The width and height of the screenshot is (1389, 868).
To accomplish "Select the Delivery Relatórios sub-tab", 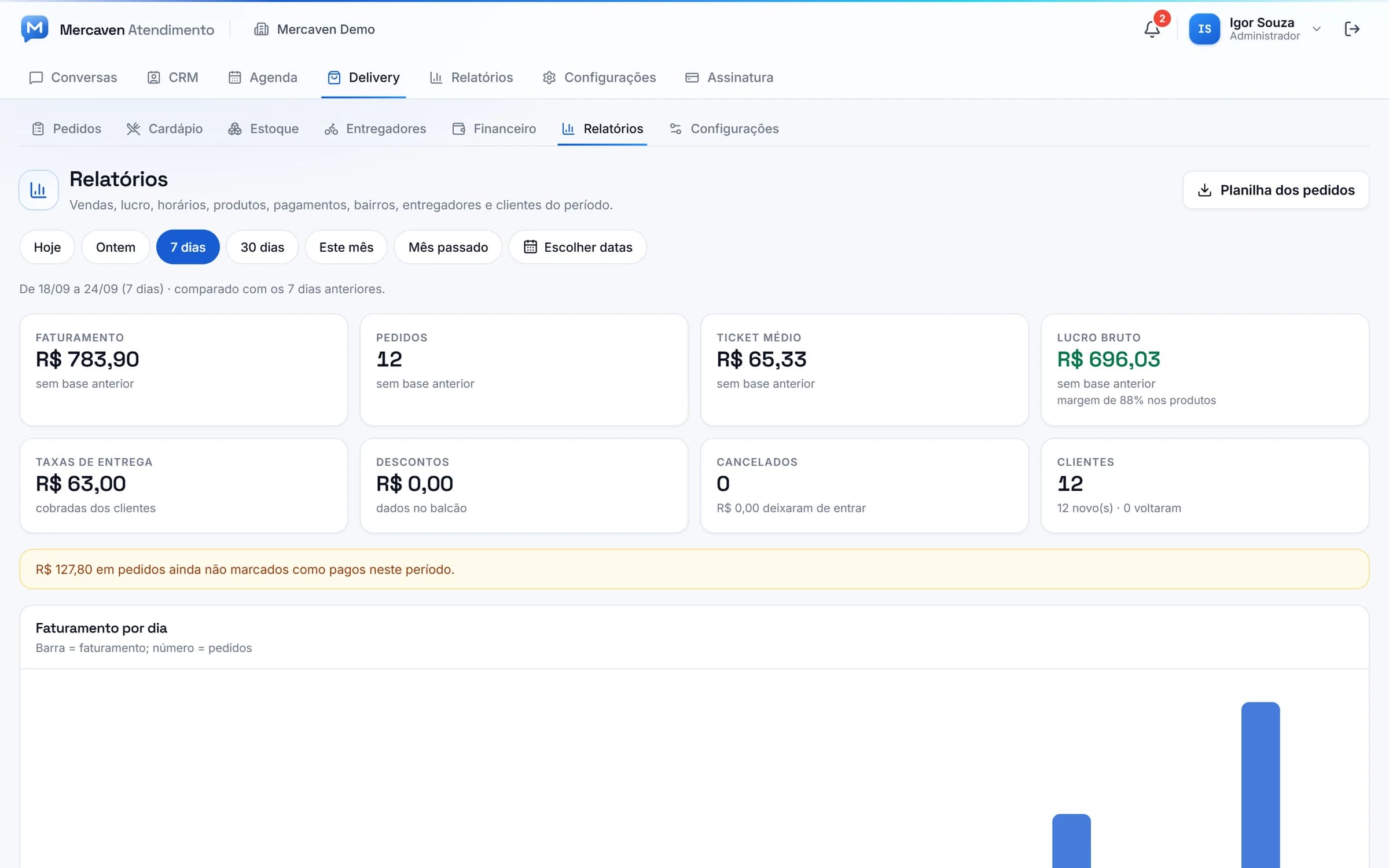I will click(x=602, y=128).
